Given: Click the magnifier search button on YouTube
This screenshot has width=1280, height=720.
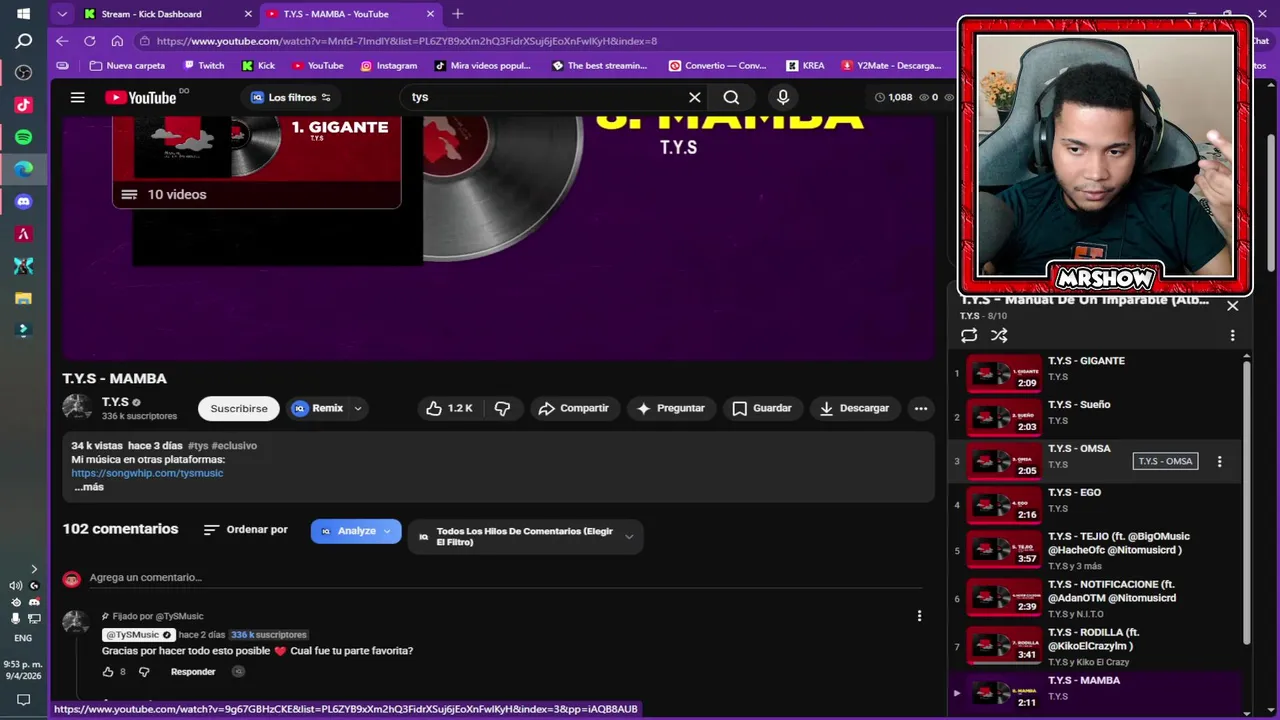Looking at the screenshot, I should click(731, 97).
